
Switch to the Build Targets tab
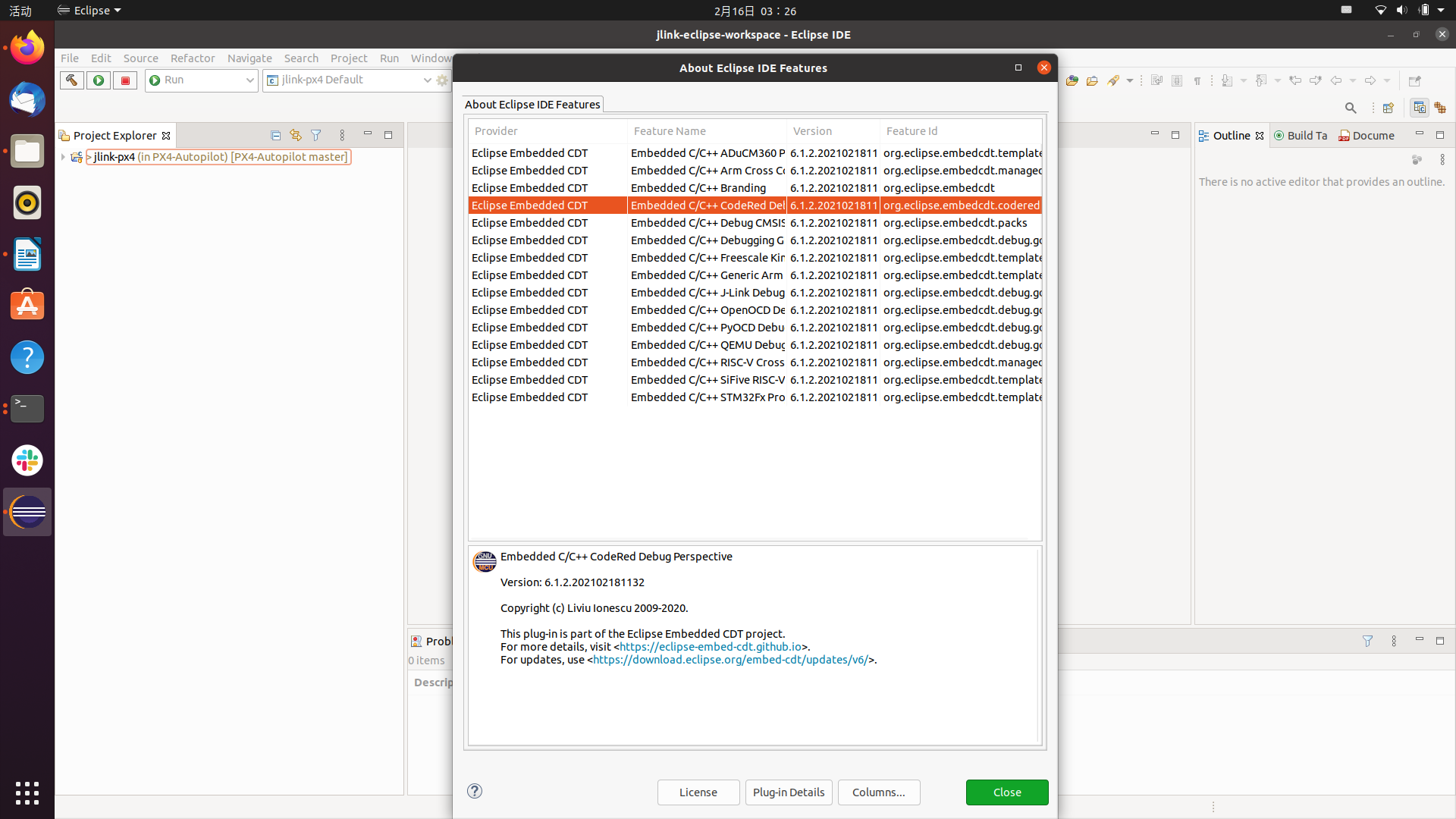coord(1301,136)
